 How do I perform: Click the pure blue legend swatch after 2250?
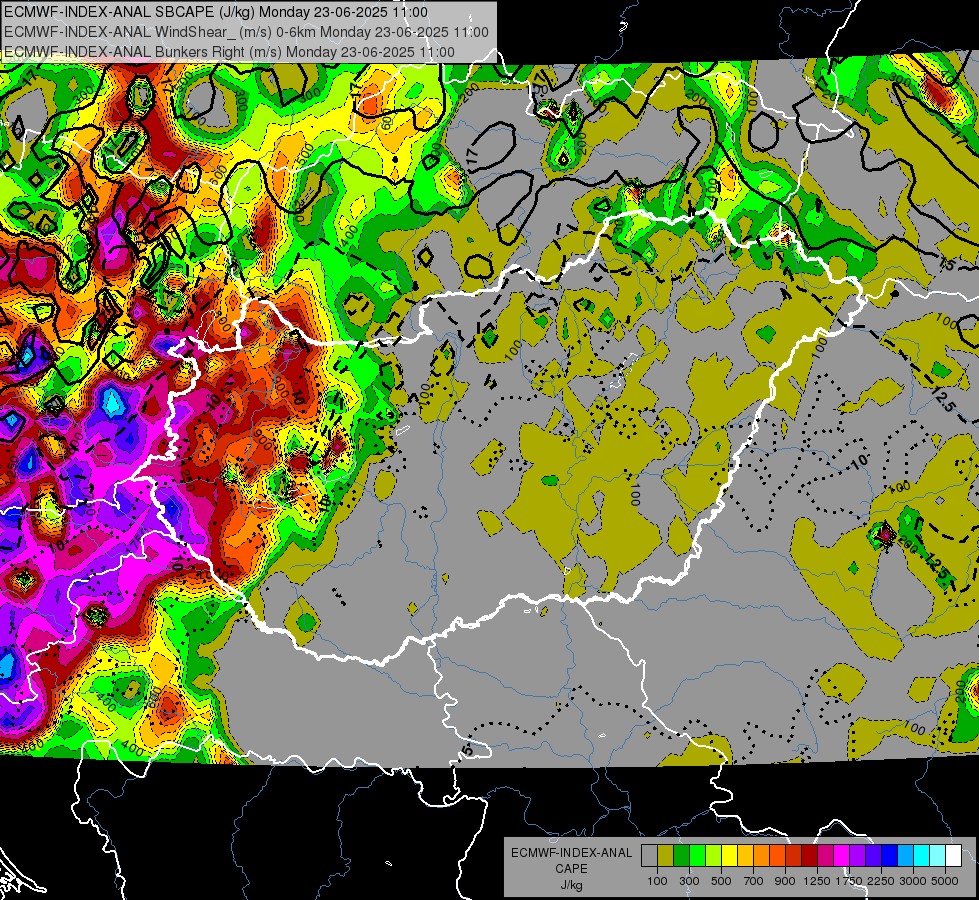pyautogui.click(x=890, y=855)
